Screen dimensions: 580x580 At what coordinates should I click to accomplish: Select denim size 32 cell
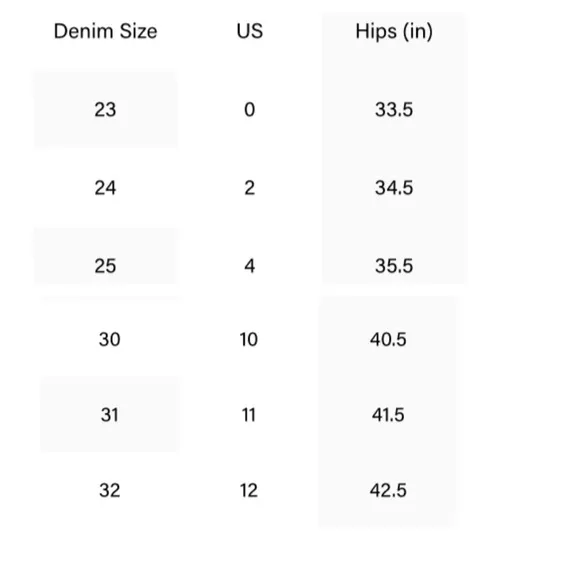(109, 490)
